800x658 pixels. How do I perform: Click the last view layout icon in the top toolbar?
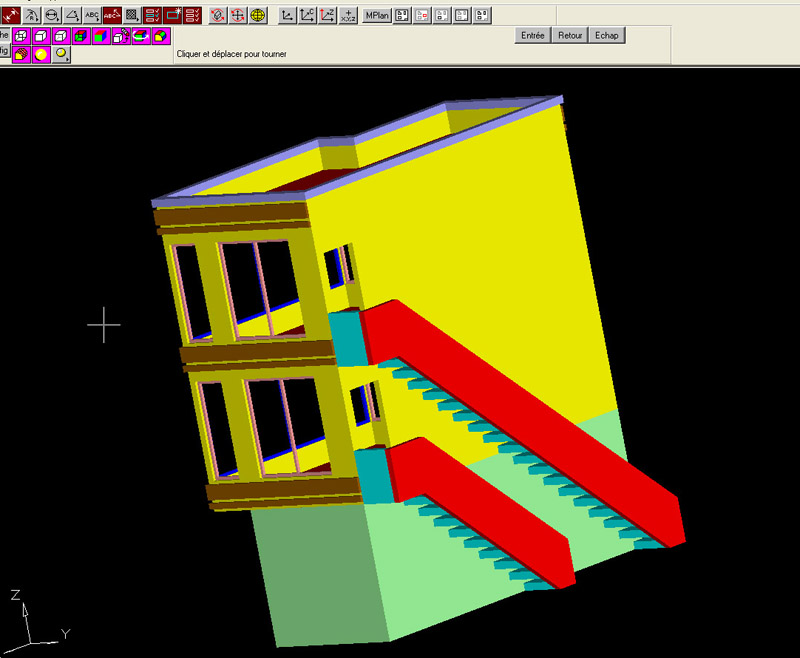pos(483,15)
